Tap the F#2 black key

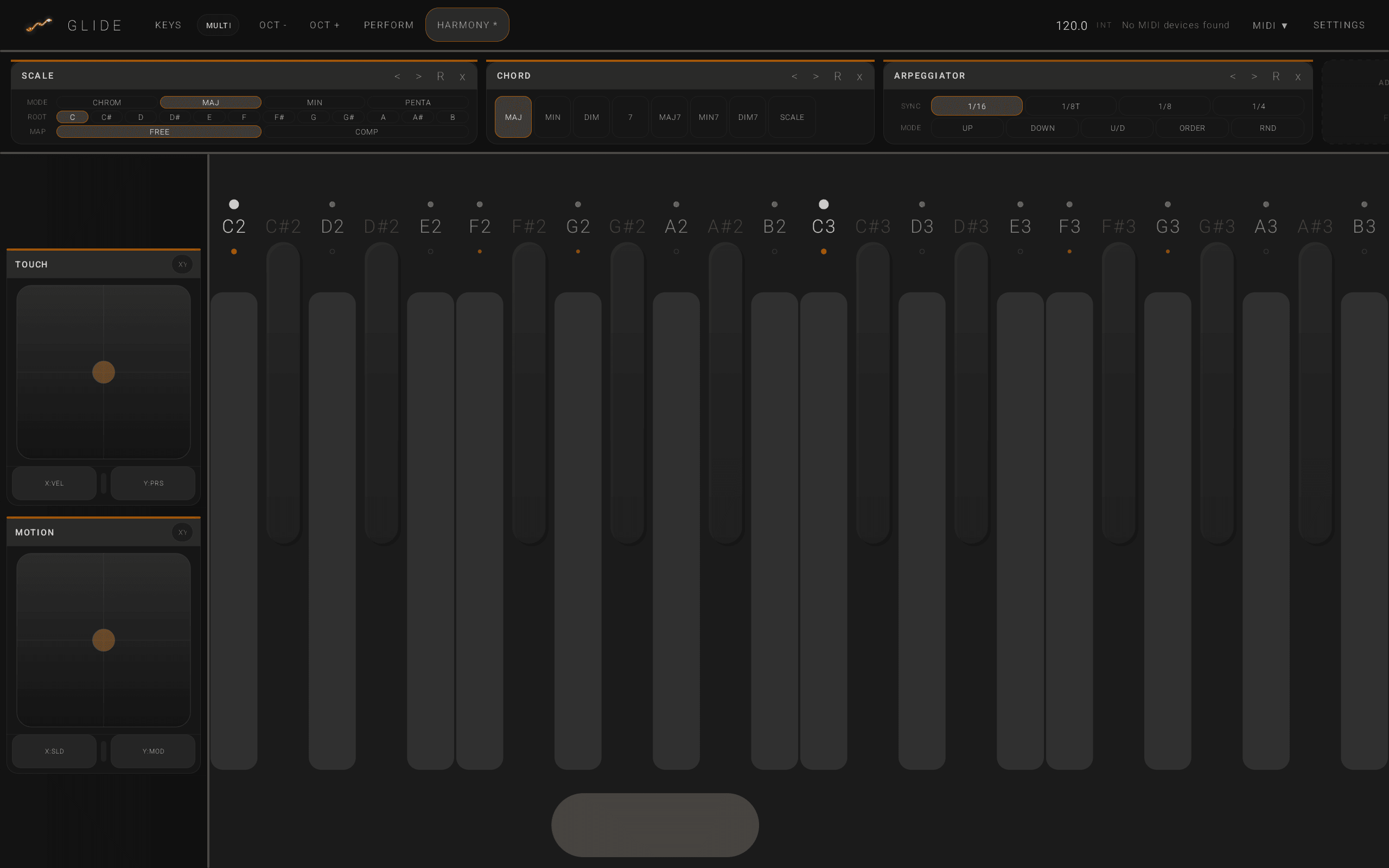[528, 393]
